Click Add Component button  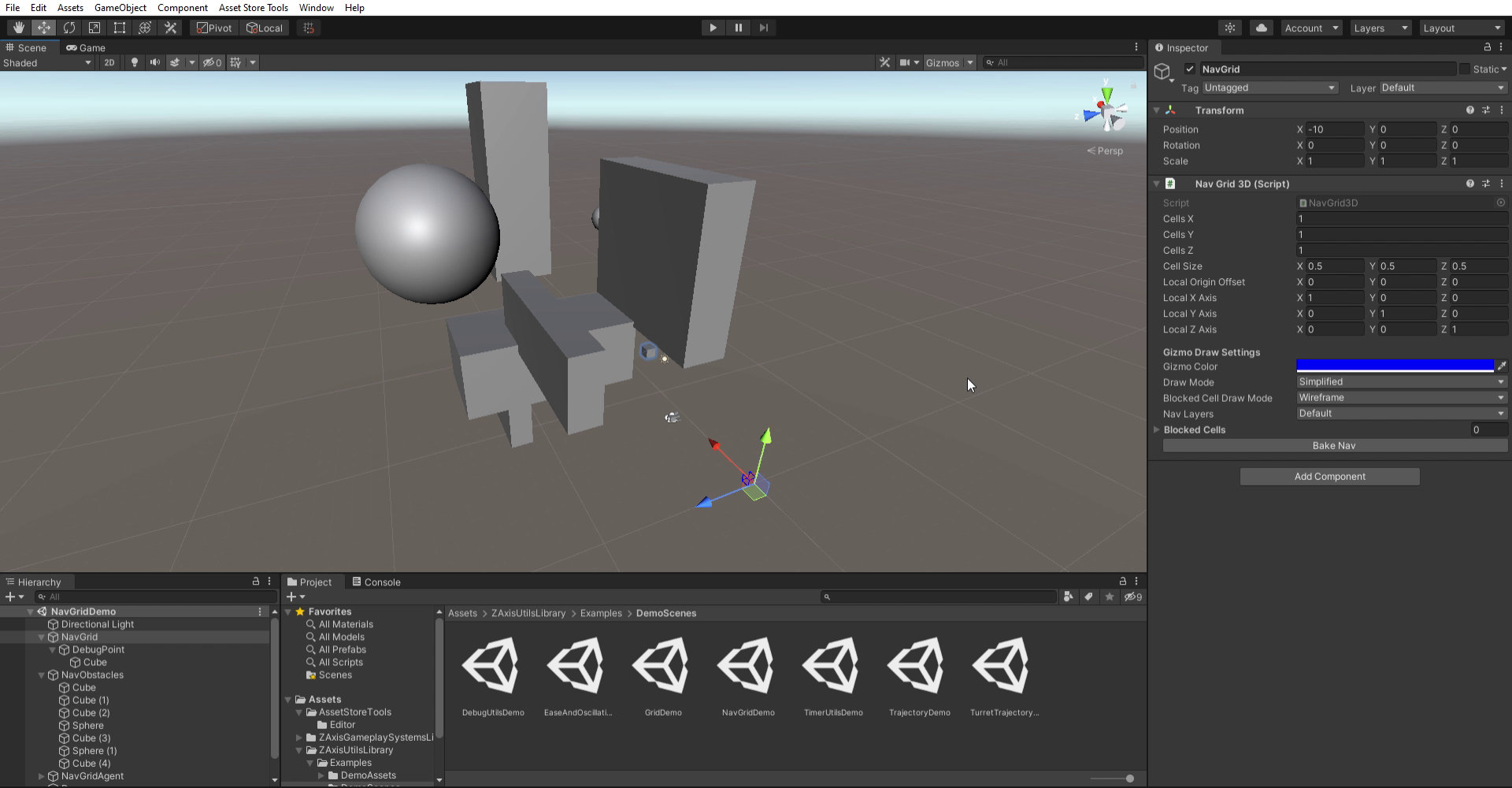click(x=1330, y=476)
